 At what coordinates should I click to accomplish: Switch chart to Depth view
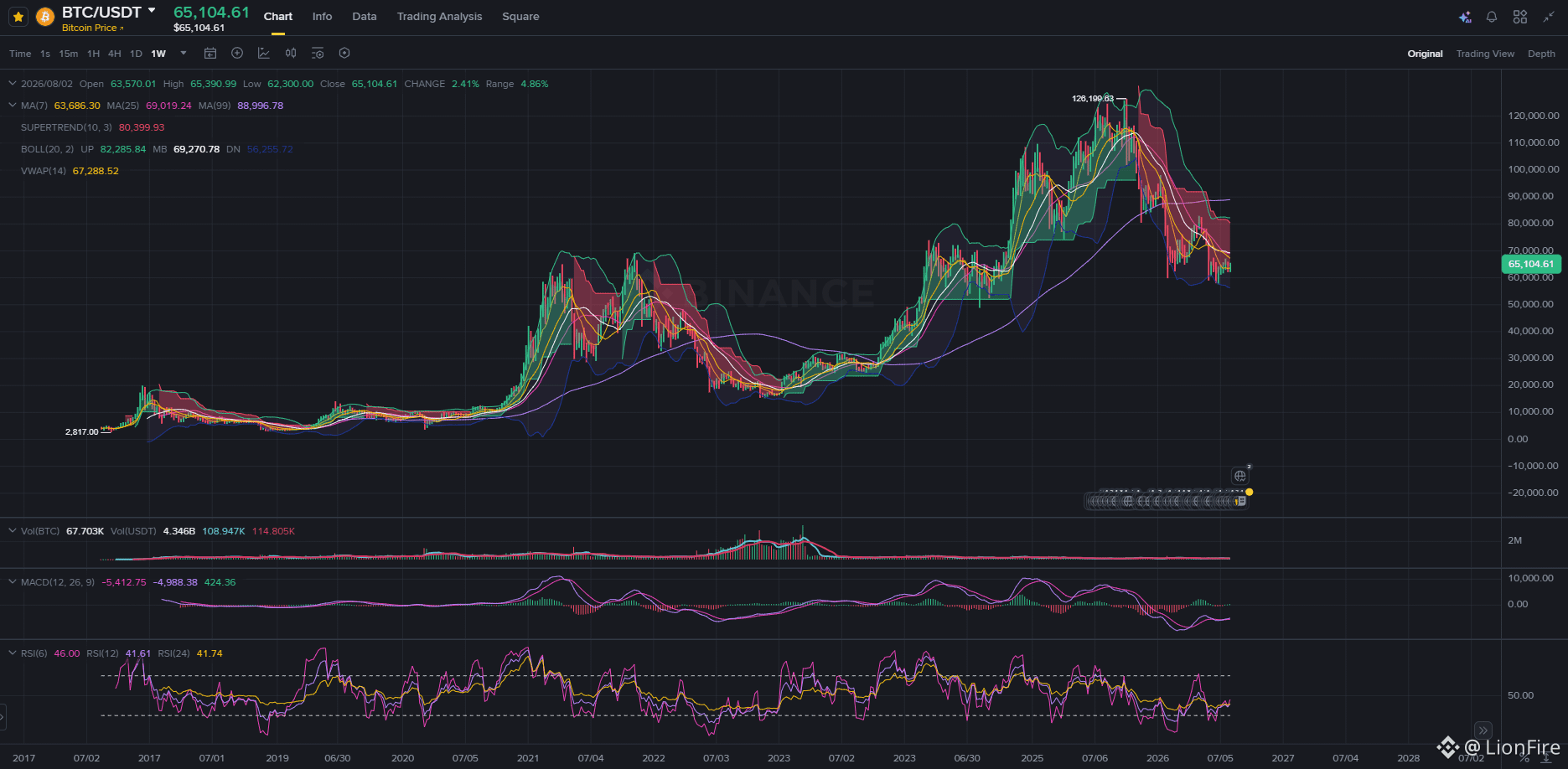[x=1541, y=54]
